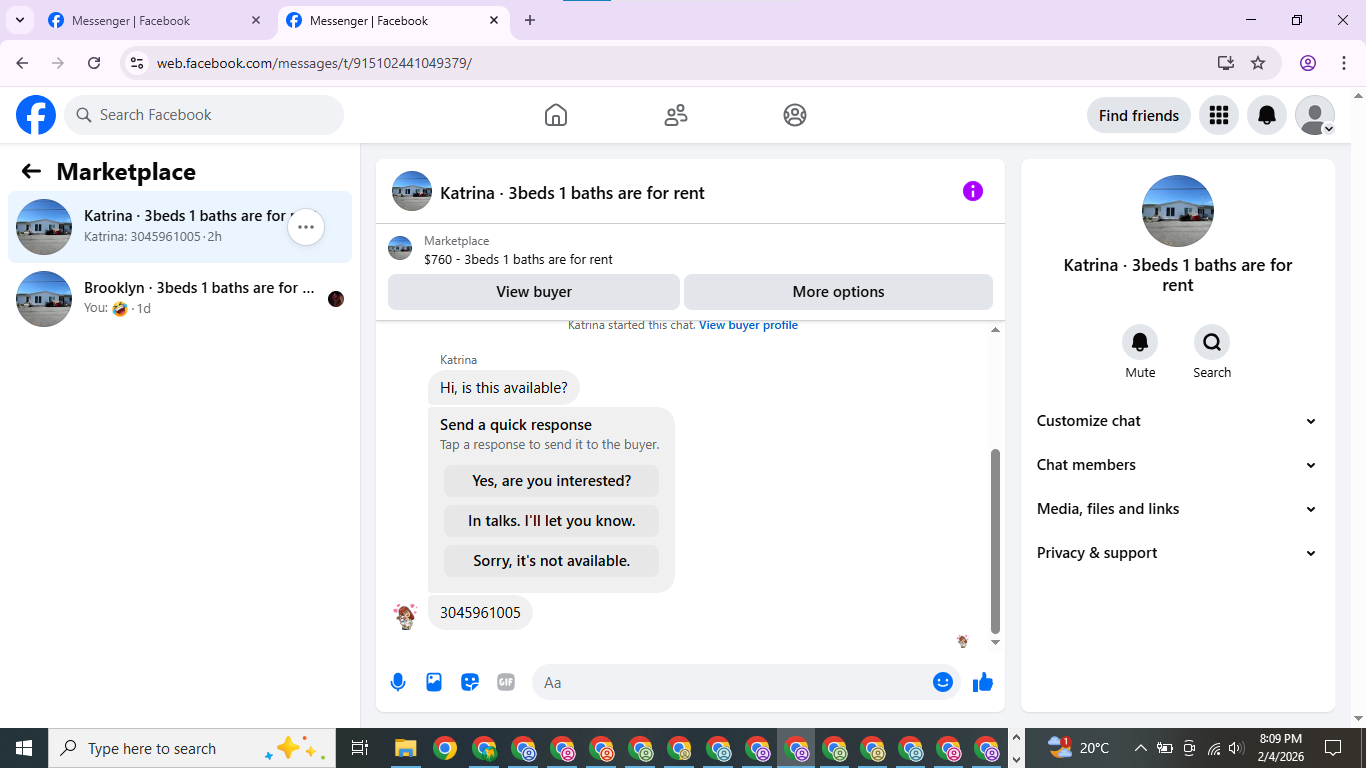Click Find friends button

(x=1139, y=115)
